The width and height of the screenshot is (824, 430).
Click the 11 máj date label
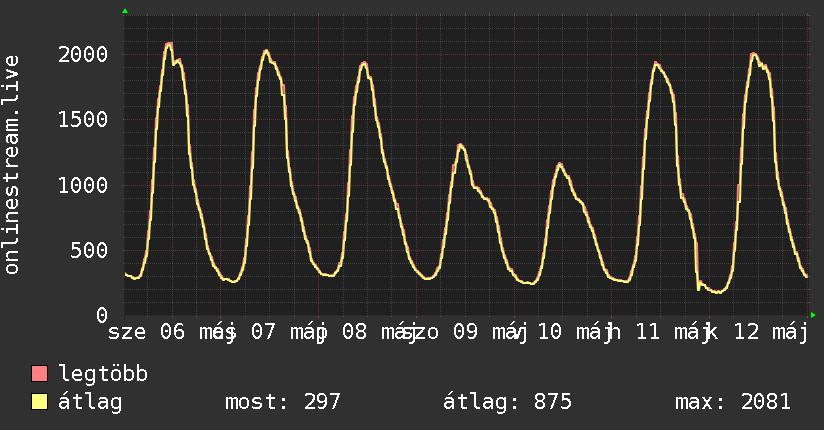(673, 332)
